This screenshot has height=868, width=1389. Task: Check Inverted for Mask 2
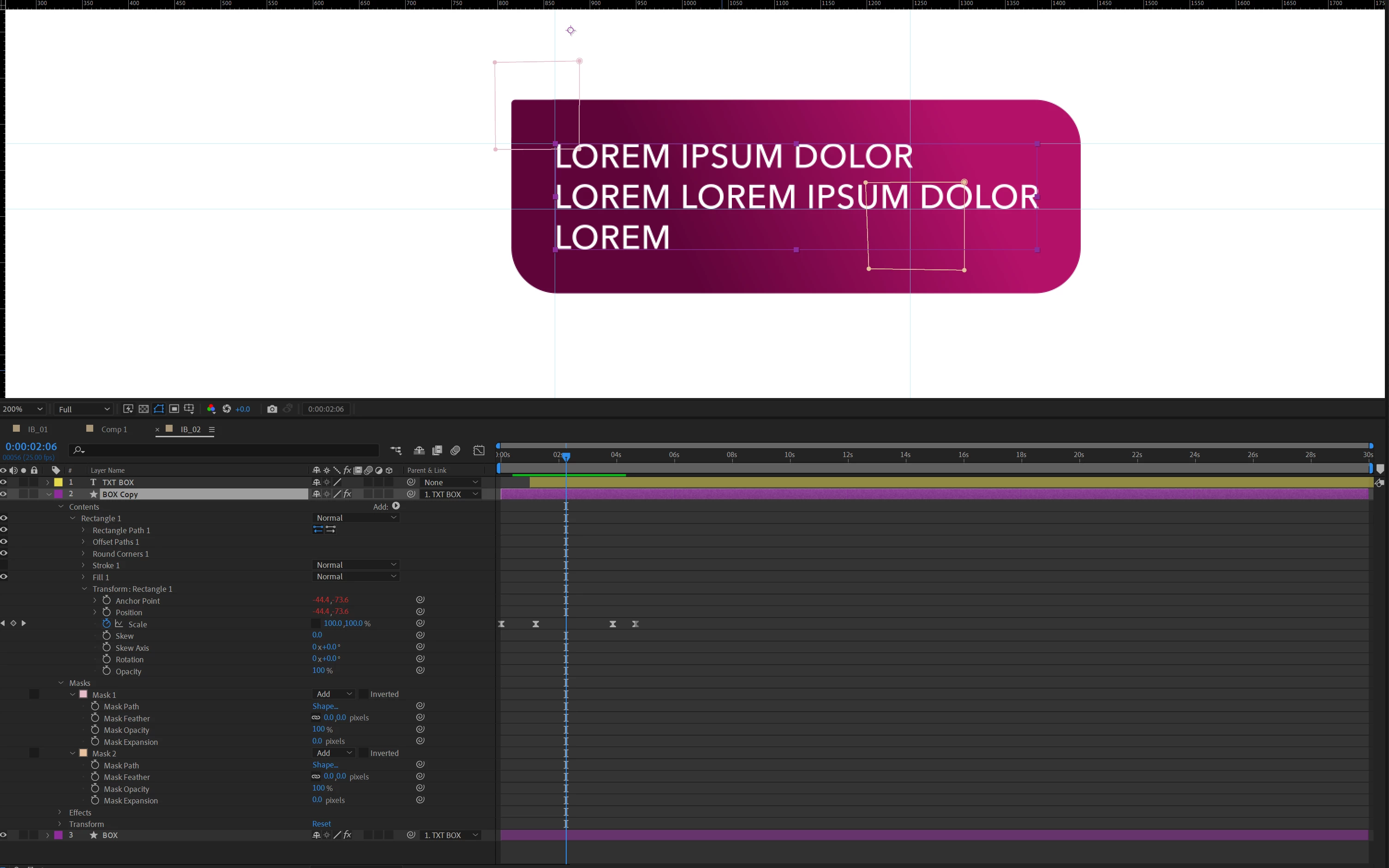coord(364,753)
